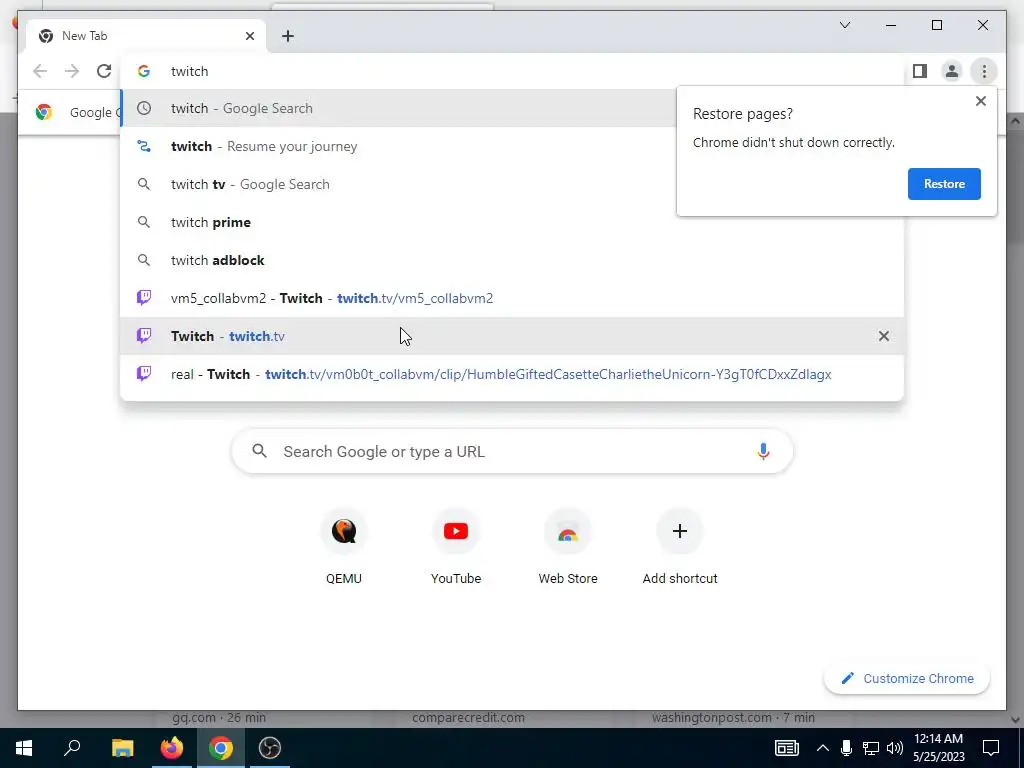This screenshot has width=1024, height=768.
Task: Open the vm5_collabvm2 Twitch suggestion
Action: [512, 298]
